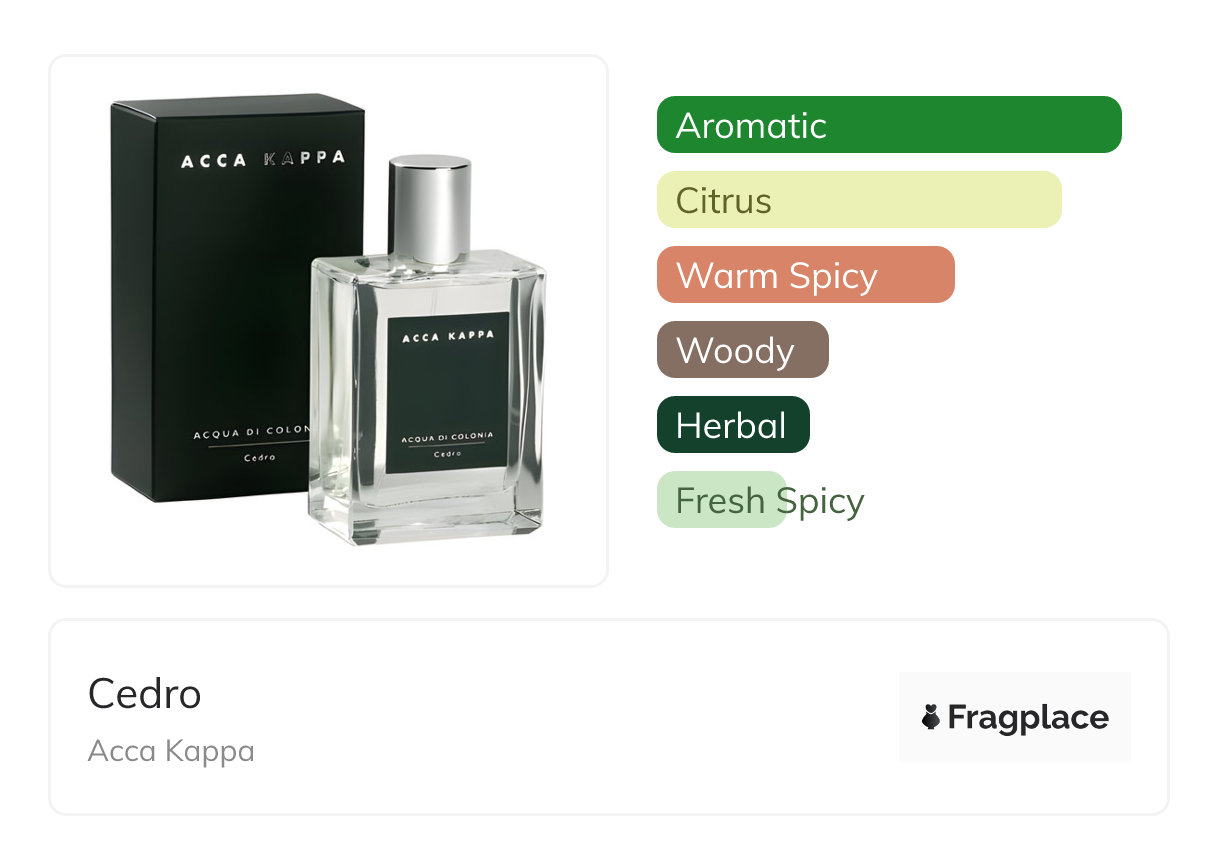Choose the Warm Spicy accord bar

coord(806,275)
